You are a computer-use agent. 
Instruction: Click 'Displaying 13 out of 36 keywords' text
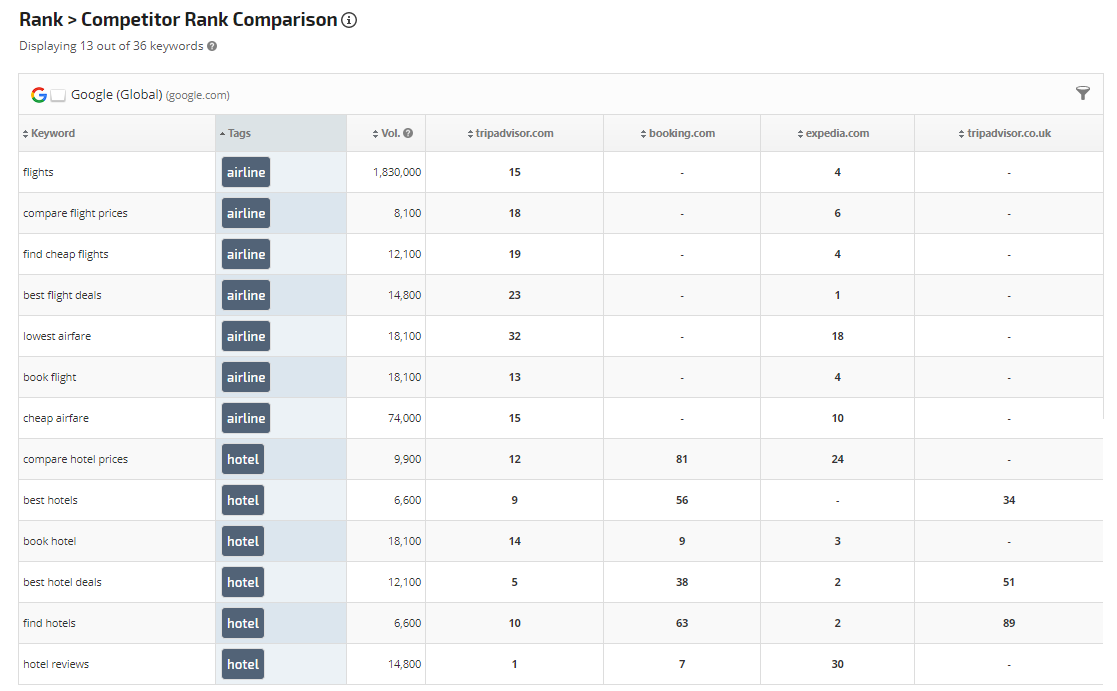[111, 46]
